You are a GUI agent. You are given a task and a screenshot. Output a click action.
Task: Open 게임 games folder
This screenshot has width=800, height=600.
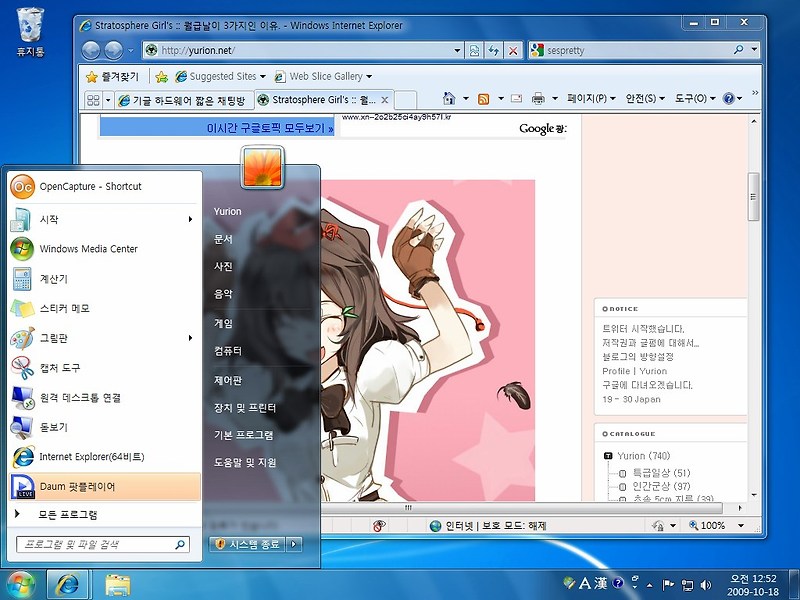[x=223, y=323]
